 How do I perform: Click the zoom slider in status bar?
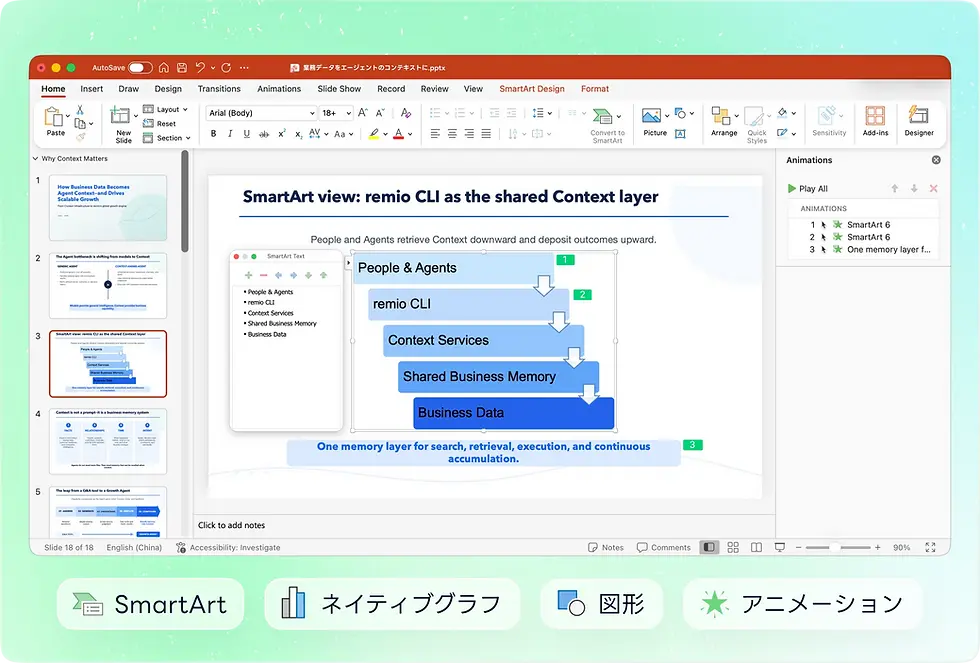click(x=838, y=547)
